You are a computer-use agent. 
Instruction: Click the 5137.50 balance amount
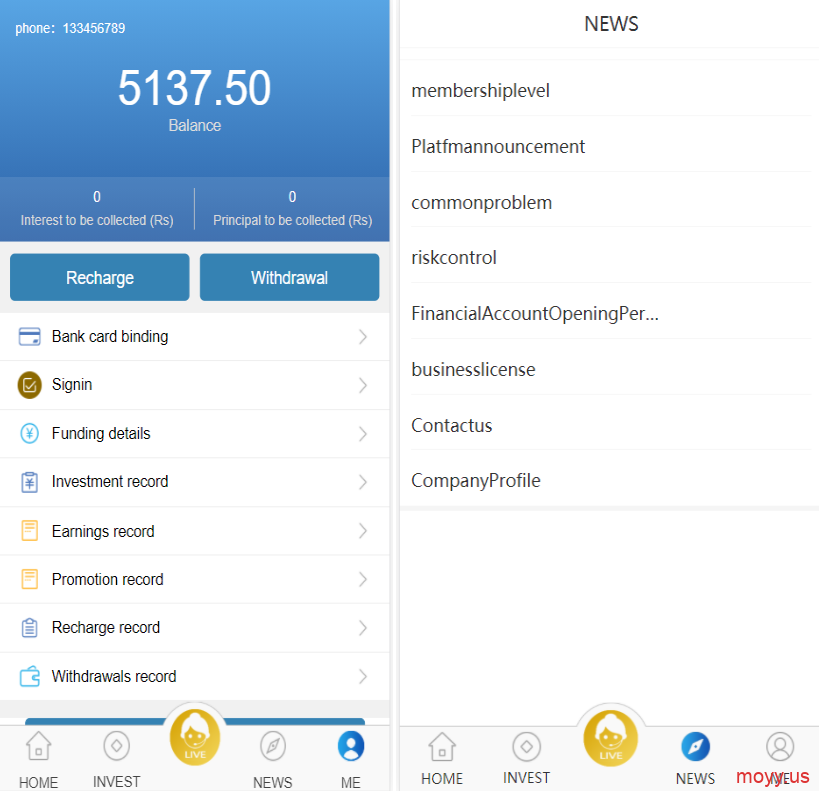194,88
